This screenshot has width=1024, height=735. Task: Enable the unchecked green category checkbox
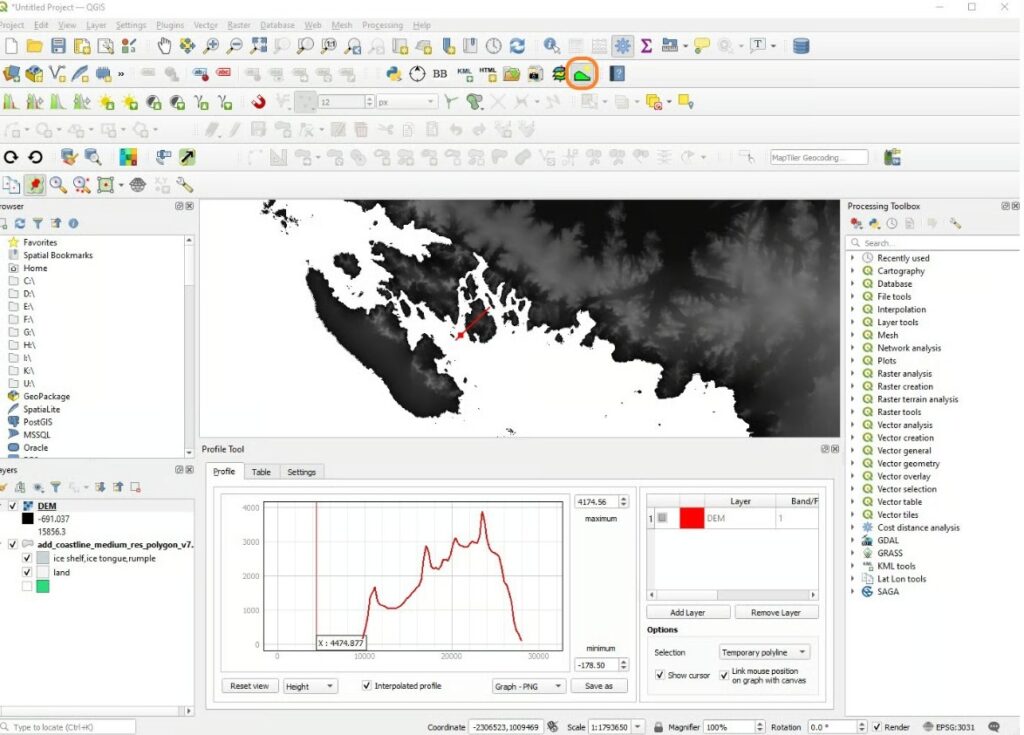27,586
